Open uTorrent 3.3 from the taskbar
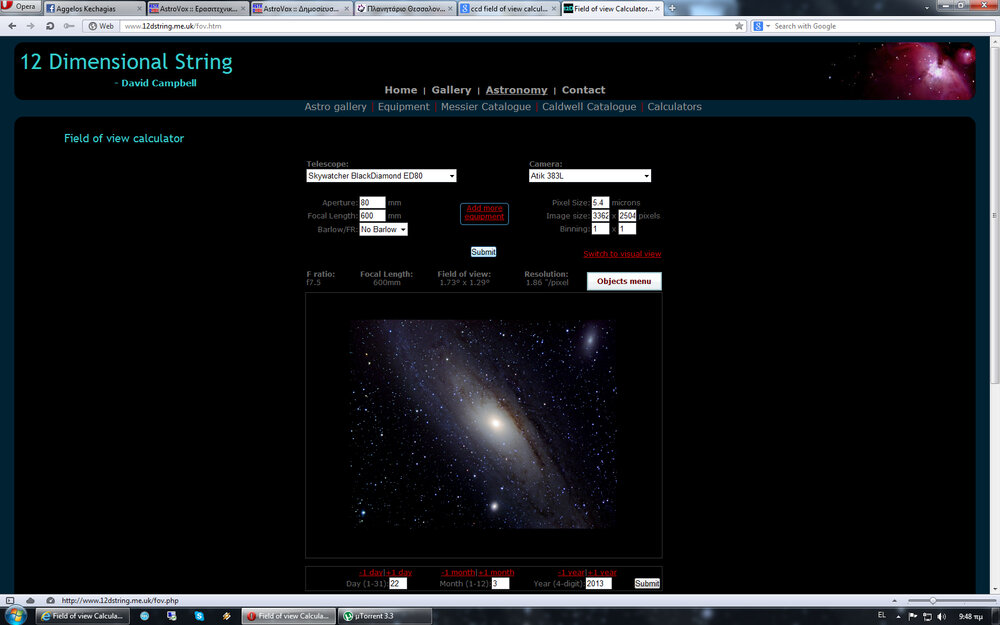This screenshot has height=625, width=1000. coord(376,616)
